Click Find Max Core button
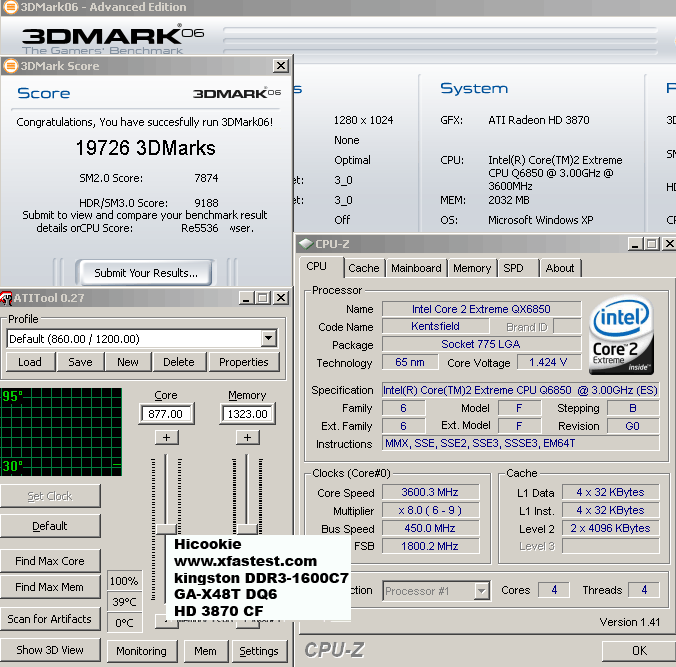This screenshot has height=667, width=676. point(50,561)
